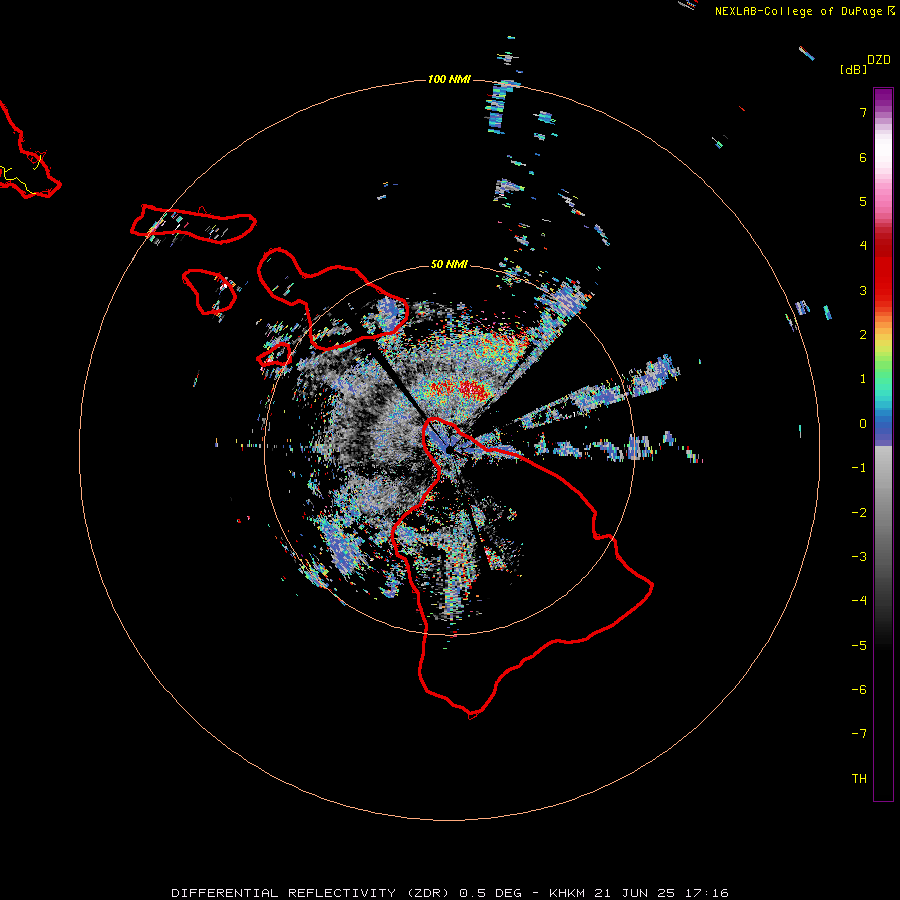The width and height of the screenshot is (900, 900).
Task: Click the blue segment of the color bar
Action: tap(883, 428)
